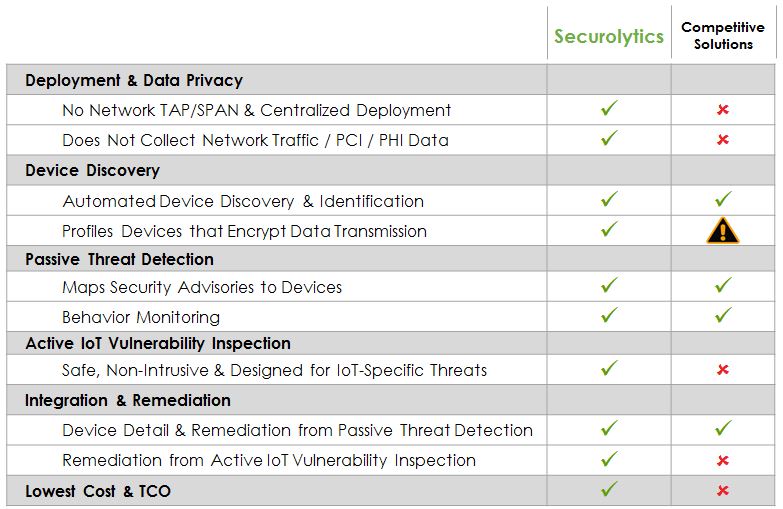Click red X for Safe, Non-Intrusive row
The height and width of the screenshot is (509, 783).
(723, 371)
